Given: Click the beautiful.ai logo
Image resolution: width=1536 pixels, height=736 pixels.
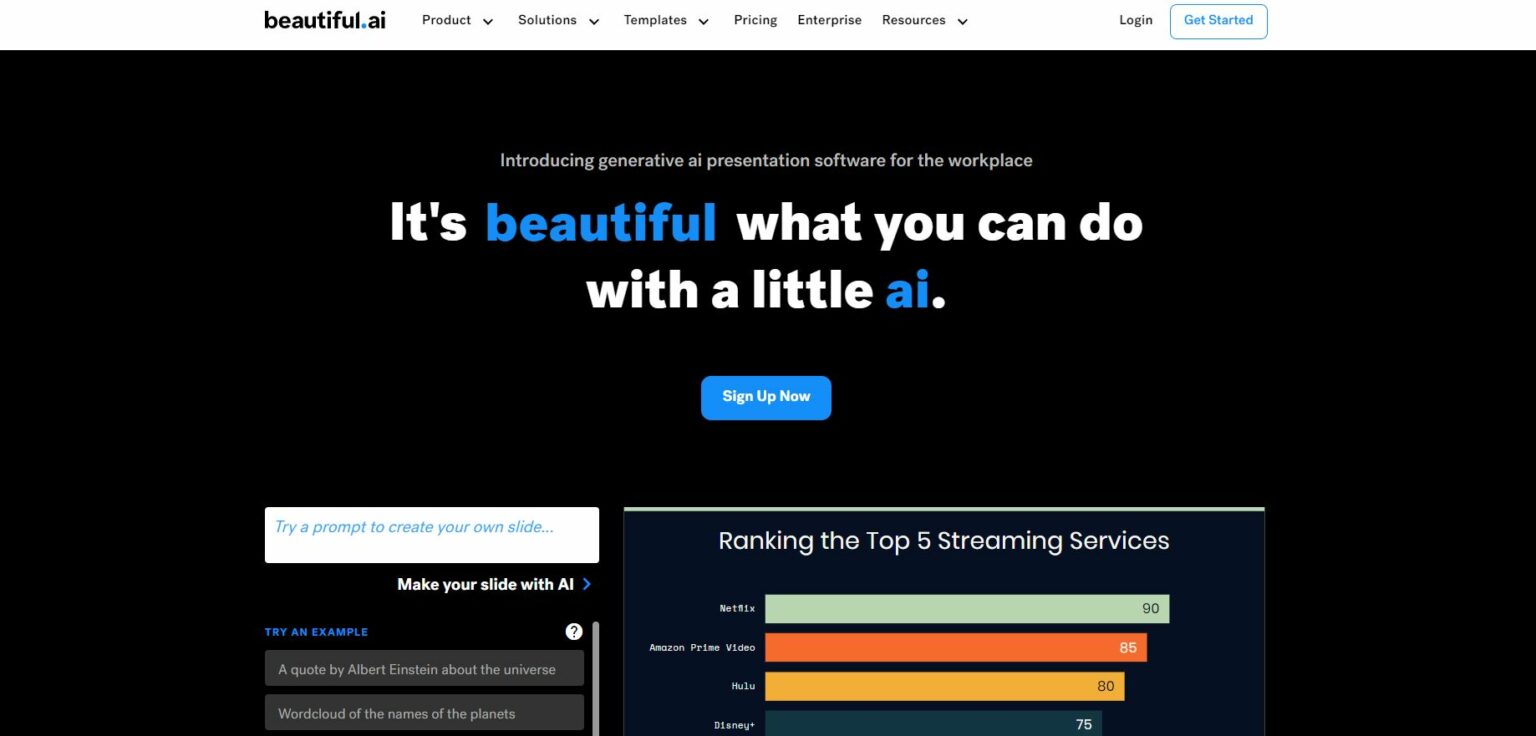Looking at the screenshot, I should (x=324, y=18).
